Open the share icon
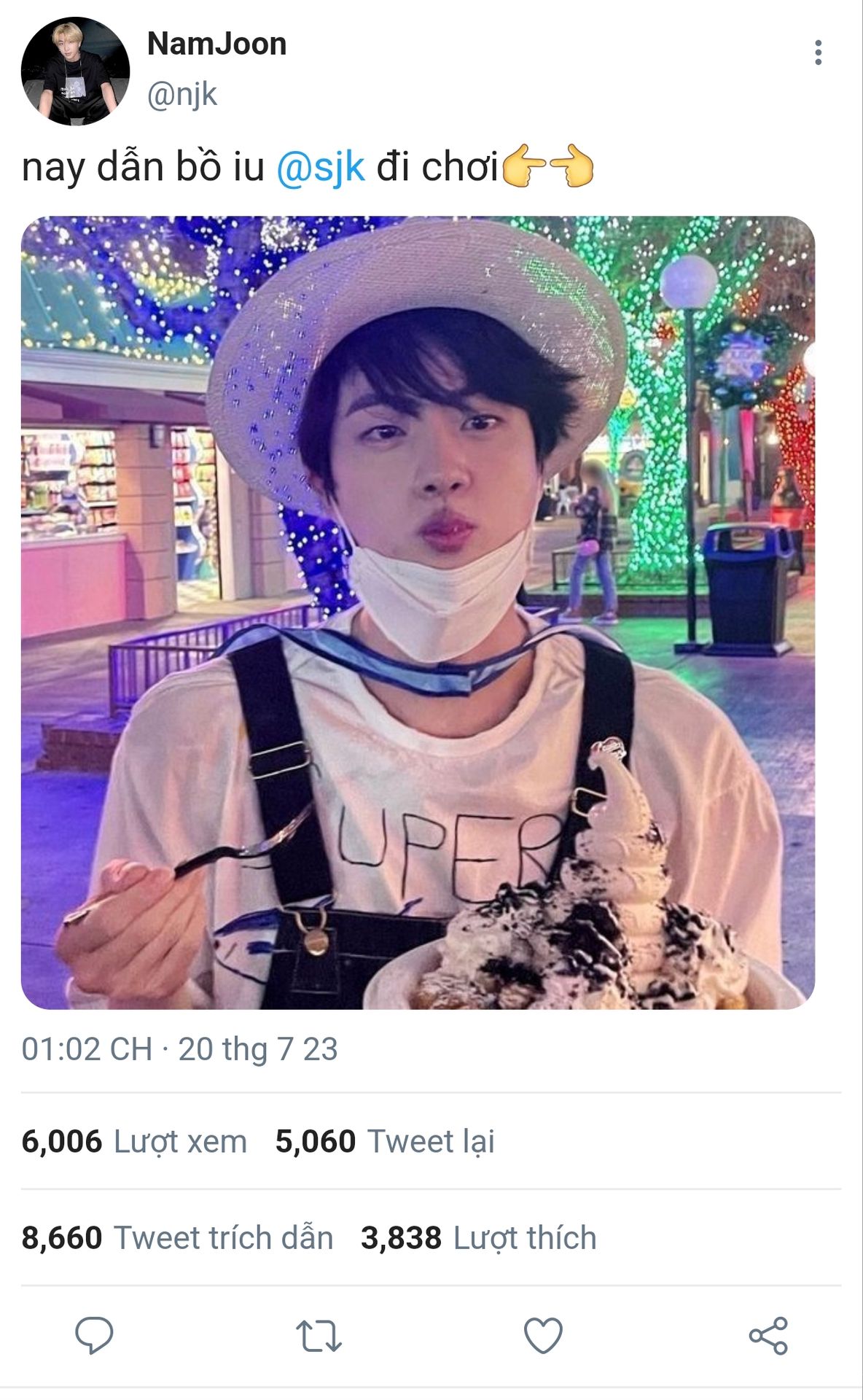The height and width of the screenshot is (1400, 863). point(768,1336)
